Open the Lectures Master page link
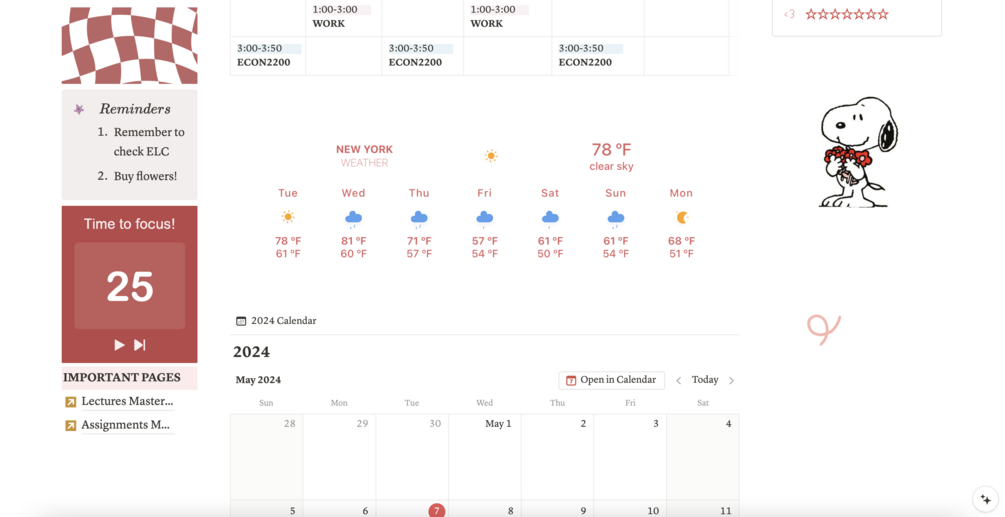Viewport: 1005px width, 517px height. [128, 401]
